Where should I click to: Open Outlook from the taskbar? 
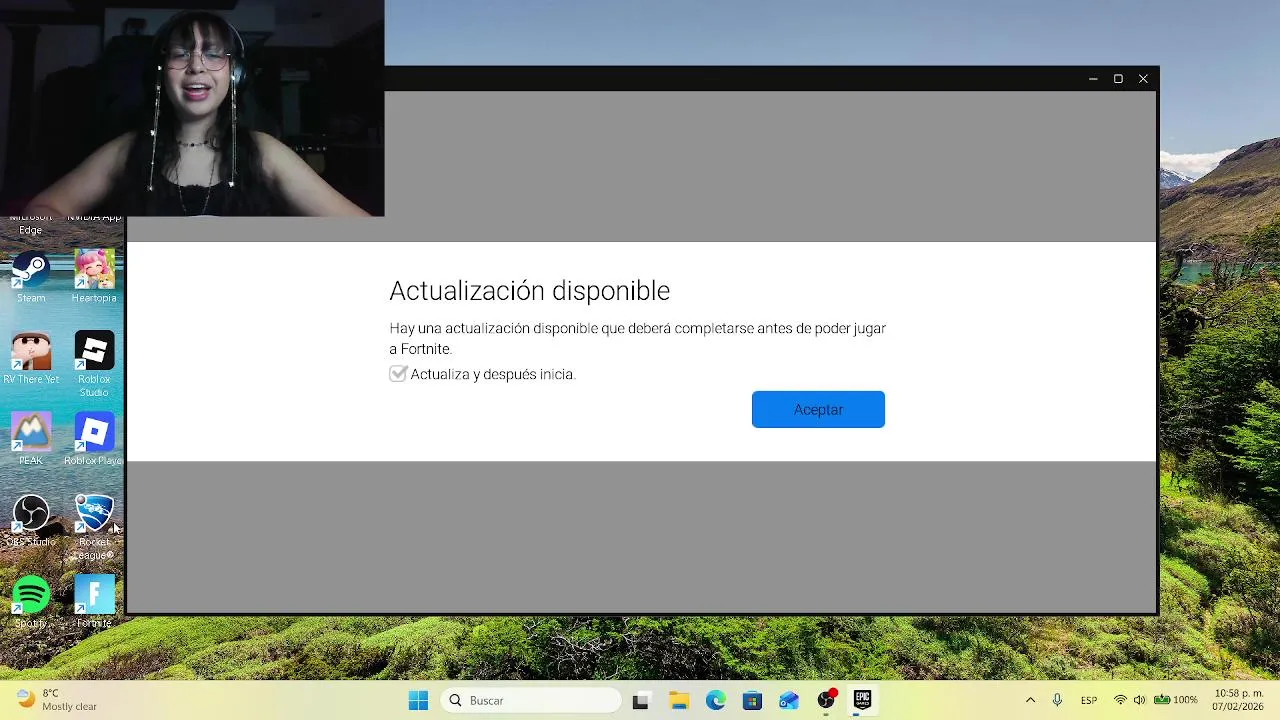pyautogui.click(x=789, y=700)
